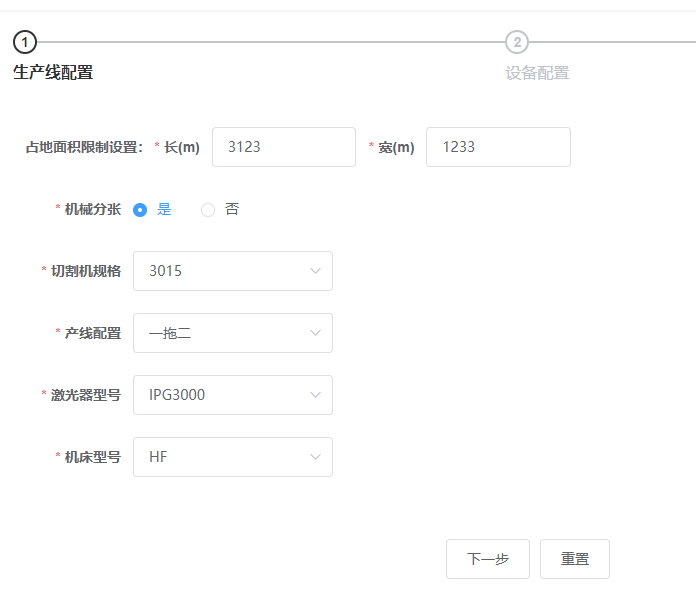
Task: Select 否 radio button for 机械分张
Action: (x=208, y=209)
